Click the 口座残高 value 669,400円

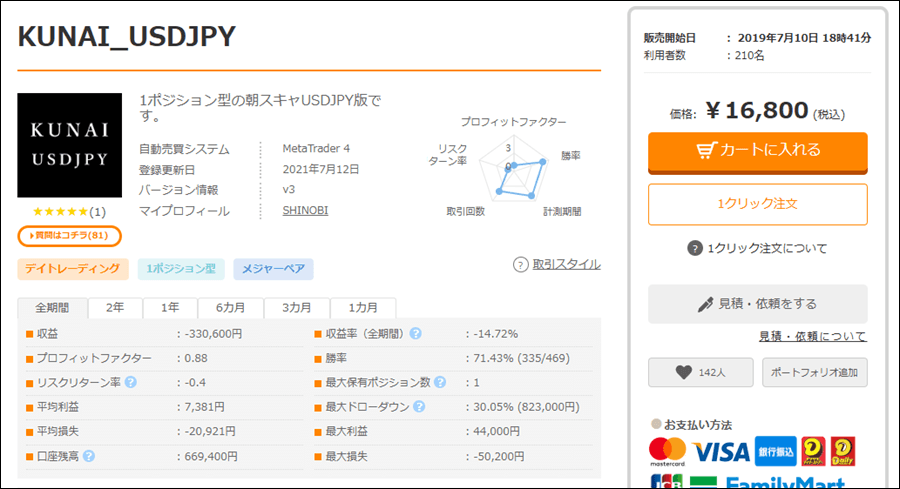pyautogui.click(x=211, y=456)
